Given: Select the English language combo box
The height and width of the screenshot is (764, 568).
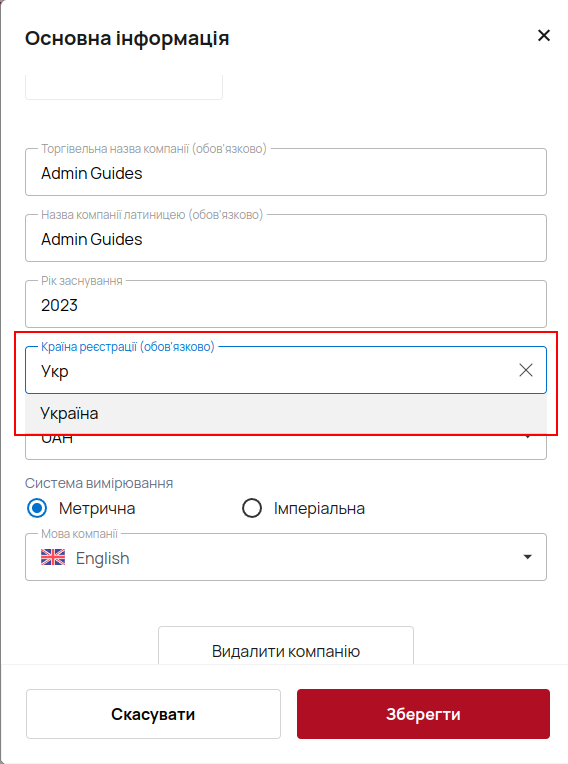Looking at the screenshot, I should coord(286,557).
